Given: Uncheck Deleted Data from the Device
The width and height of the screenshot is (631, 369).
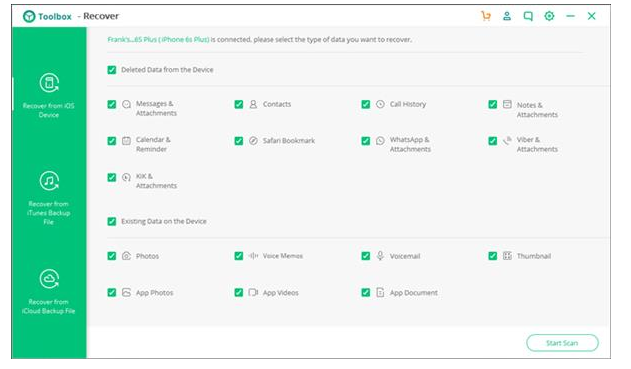Looking at the screenshot, I should click(x=112, y=70).
